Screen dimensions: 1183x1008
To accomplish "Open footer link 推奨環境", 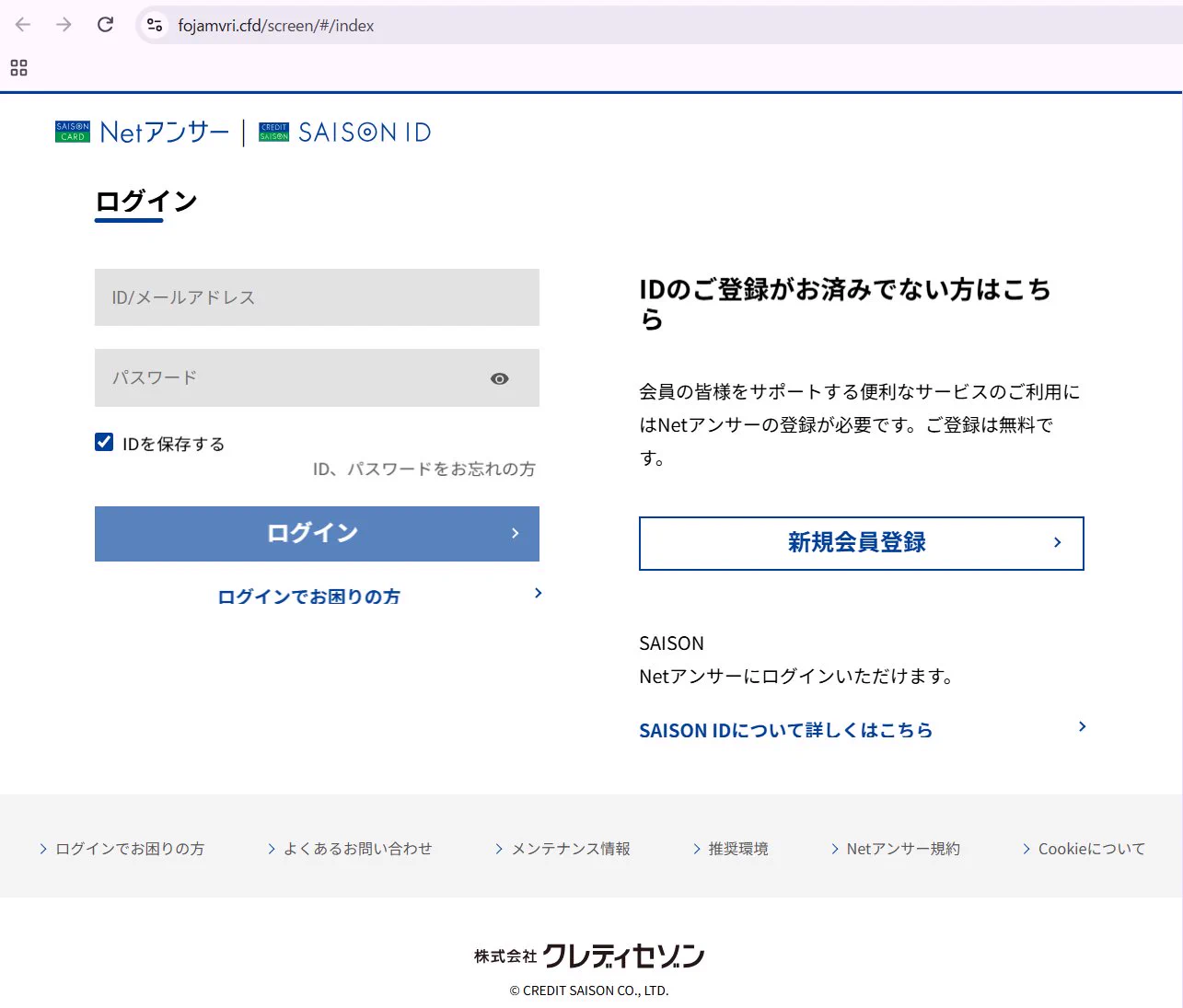I will point(738,849).
